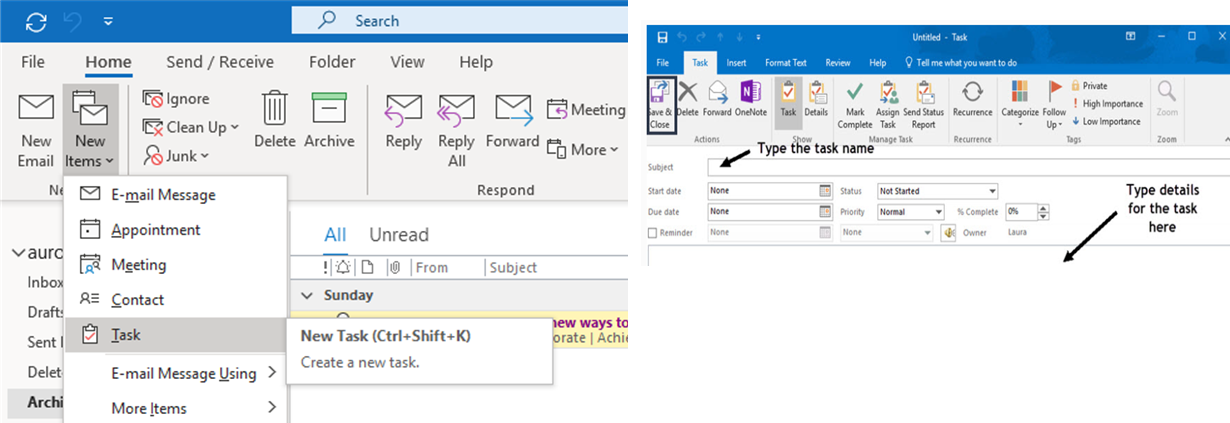
Task: Click the OneNote icon in Task window
Action: point(750,92)
